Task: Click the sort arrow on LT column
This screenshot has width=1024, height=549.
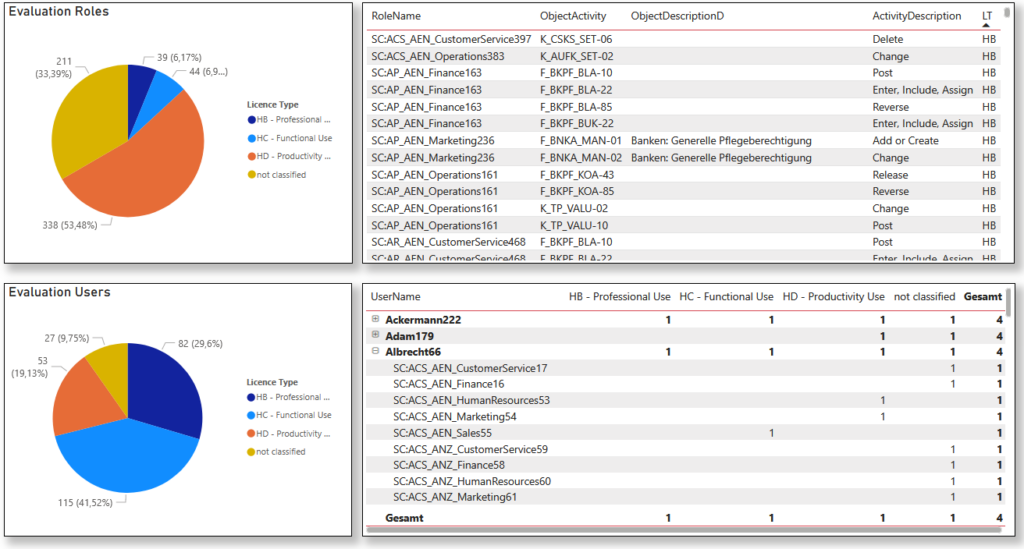Action: click(987, 25)
